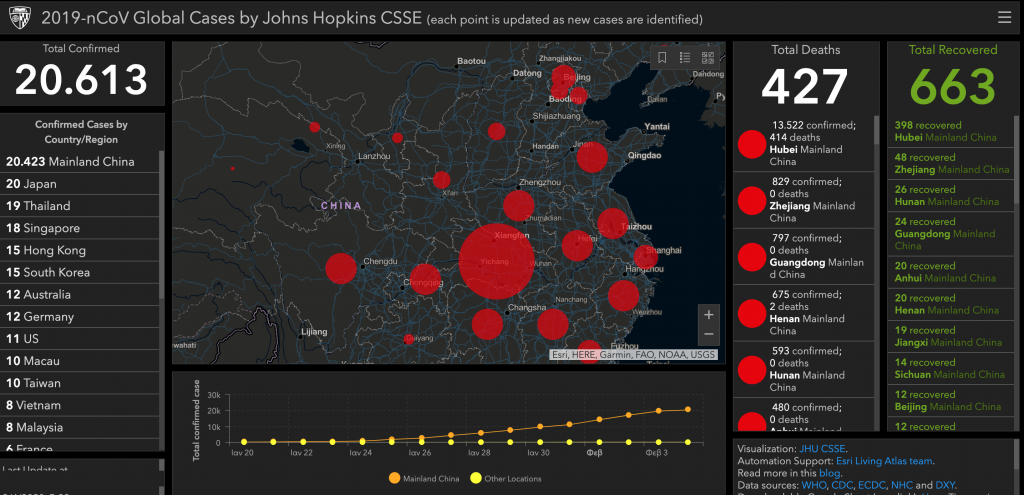
Task: Toggle Other Locations series in chart legend
Action: [x=506, y=478]
